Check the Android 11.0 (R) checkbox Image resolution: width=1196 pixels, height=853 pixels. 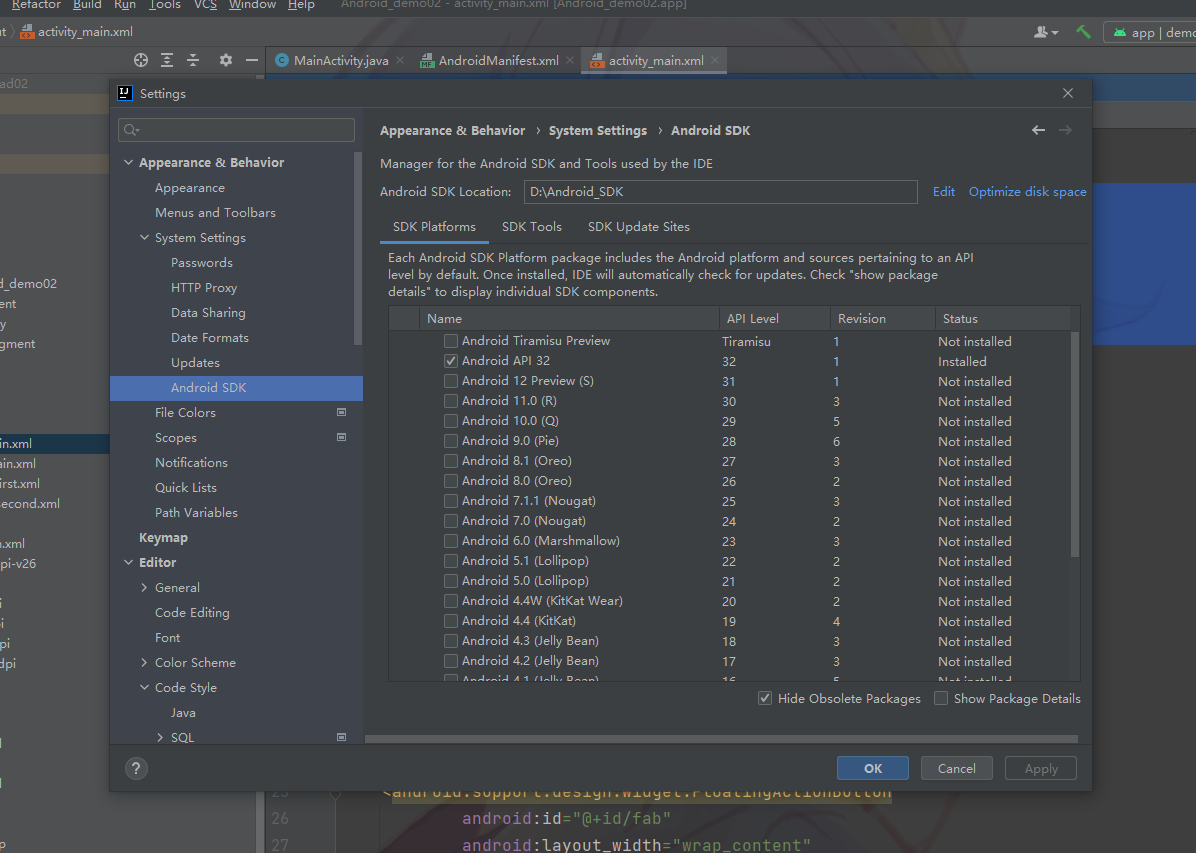pyautogui.click(x=451, y=401)
